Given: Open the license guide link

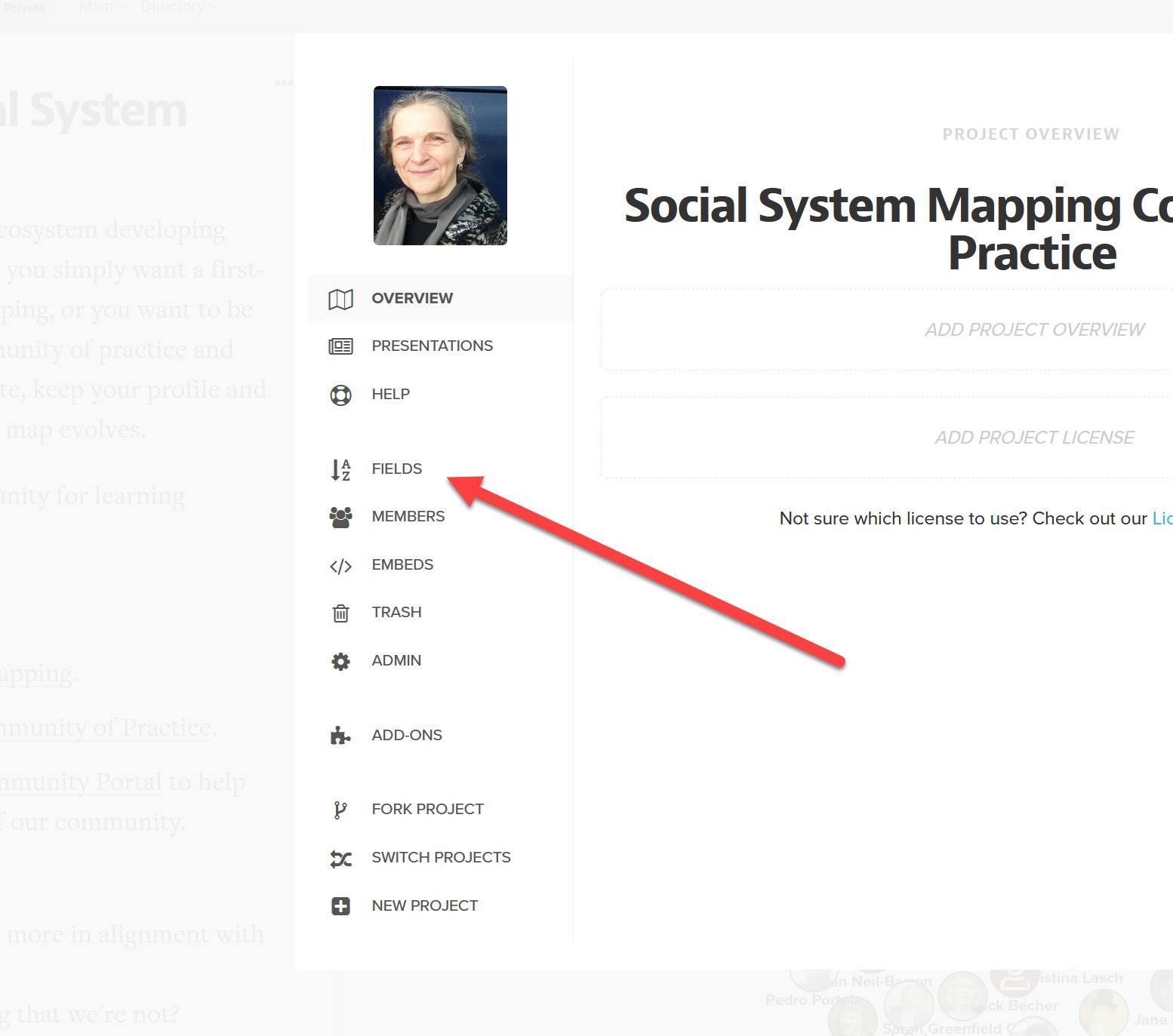Looking at the screenshot, I should click(x=1162, y=518).
